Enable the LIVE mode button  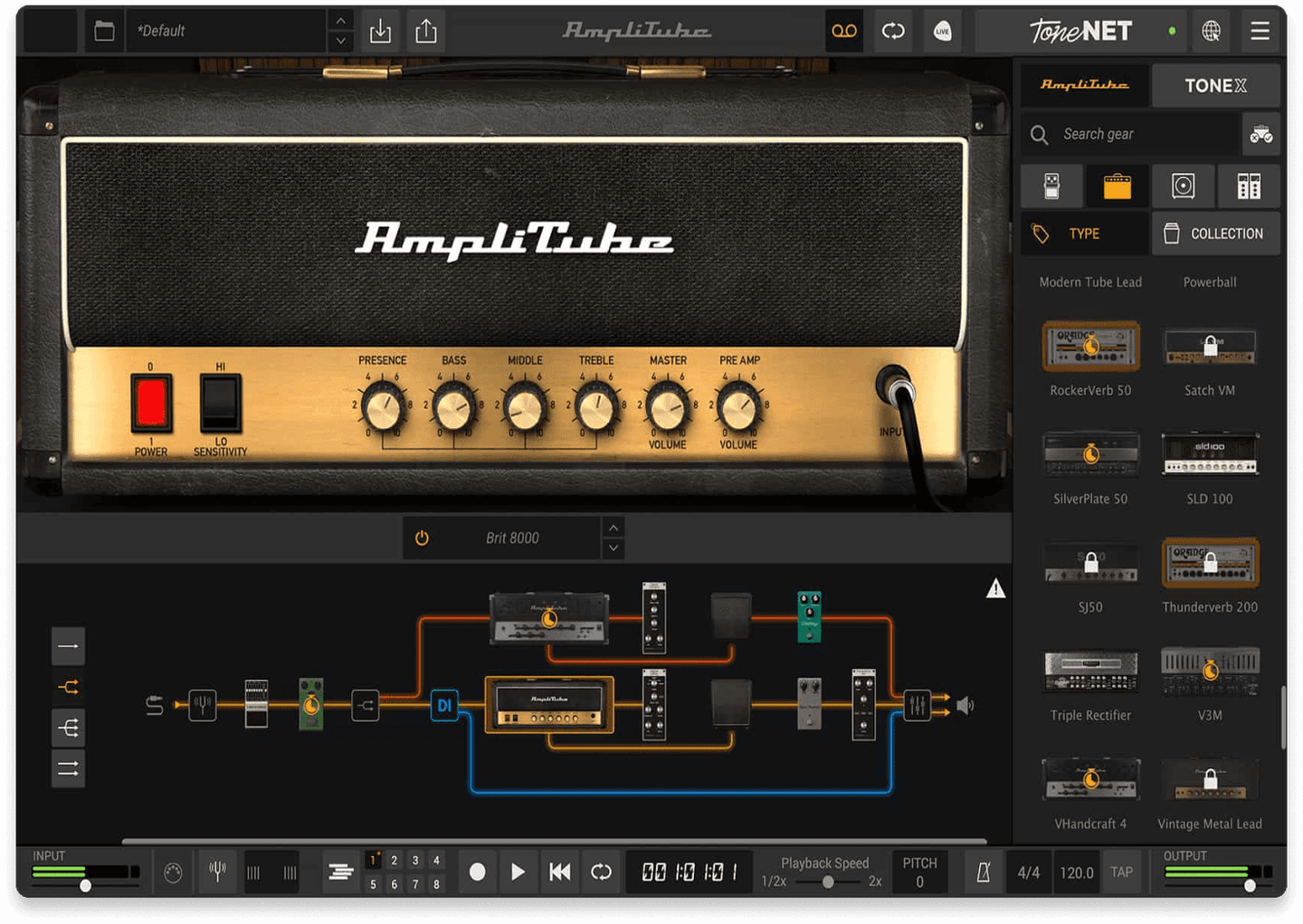[x=943, y=30]
